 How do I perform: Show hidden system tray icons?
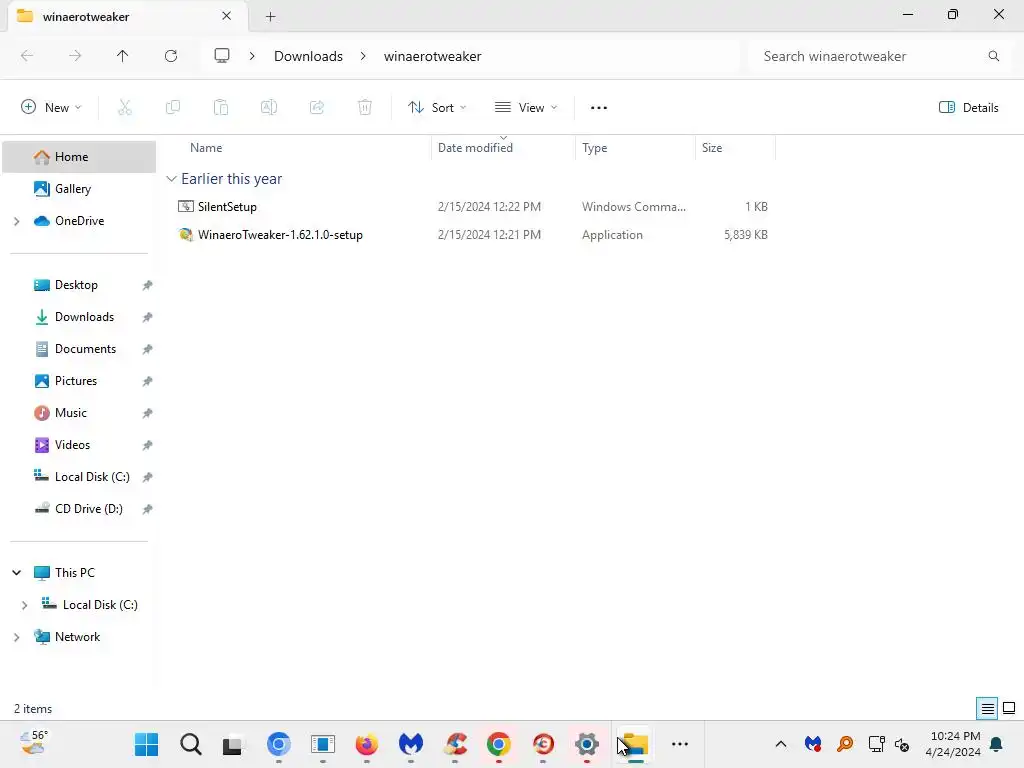click(780, 744)
